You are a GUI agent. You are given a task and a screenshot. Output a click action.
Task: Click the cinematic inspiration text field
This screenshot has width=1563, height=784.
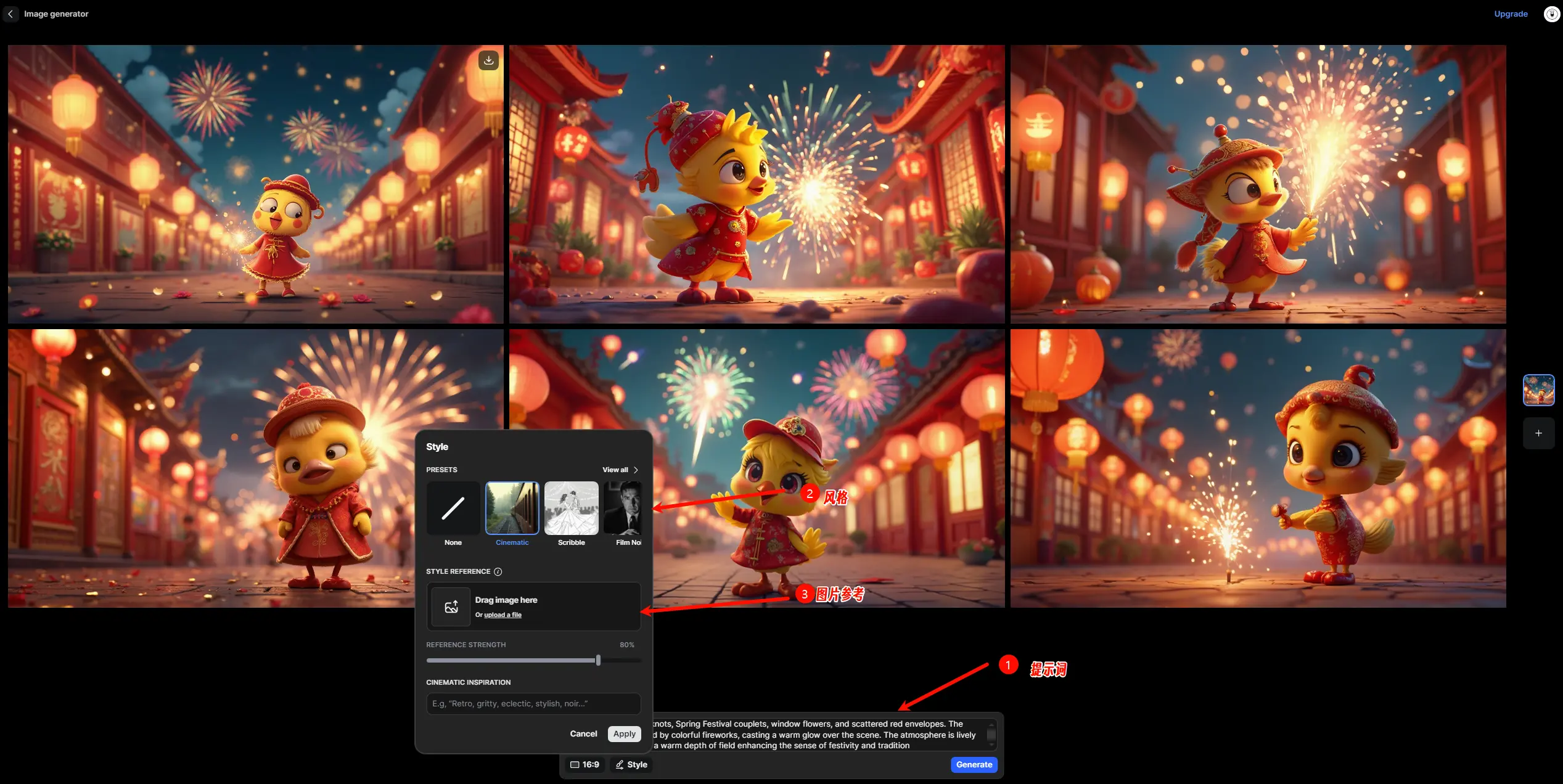click(x=533, y=703)
